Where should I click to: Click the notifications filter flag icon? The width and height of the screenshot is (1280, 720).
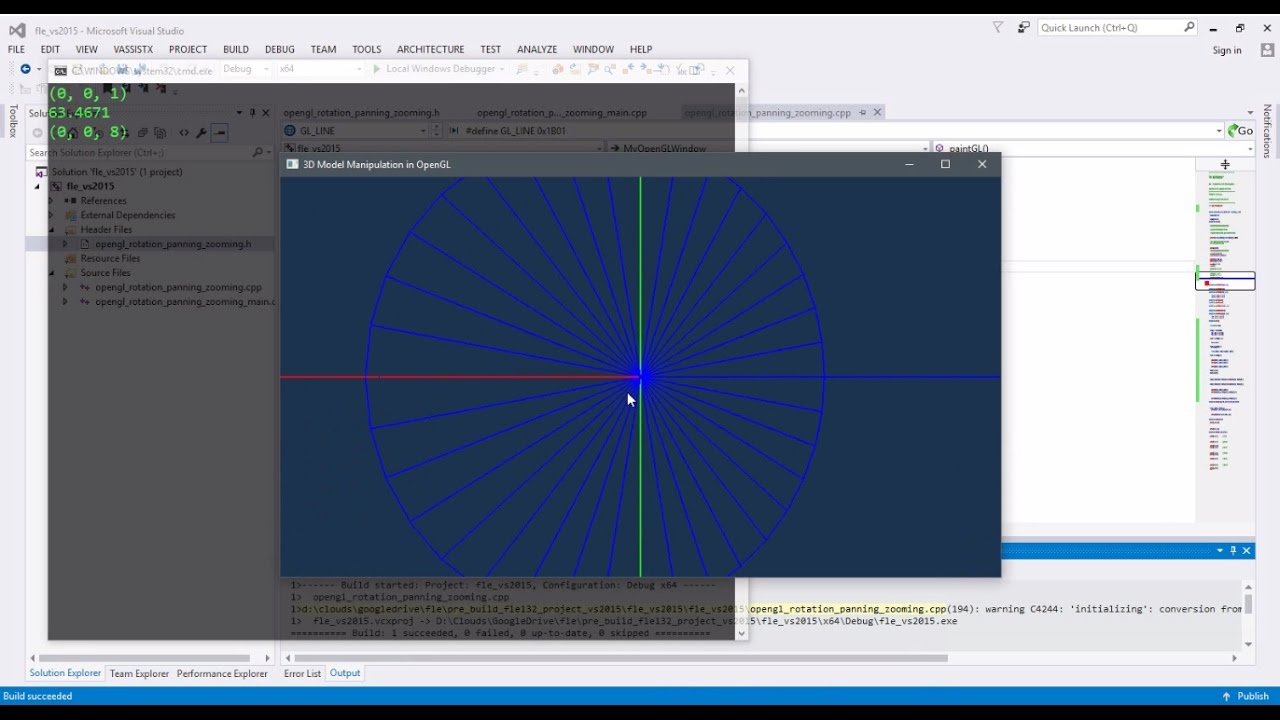pyautogui.click(x=998, y=28)
